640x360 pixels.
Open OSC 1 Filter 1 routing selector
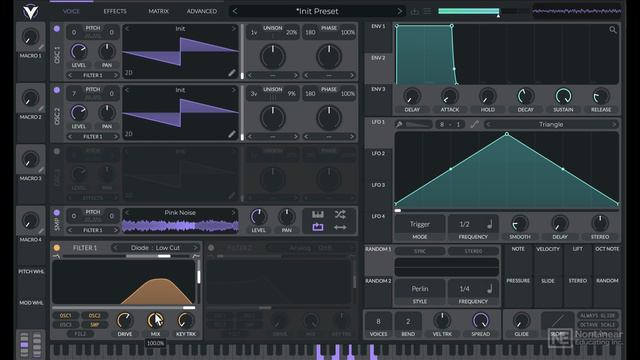coord(93,76)
